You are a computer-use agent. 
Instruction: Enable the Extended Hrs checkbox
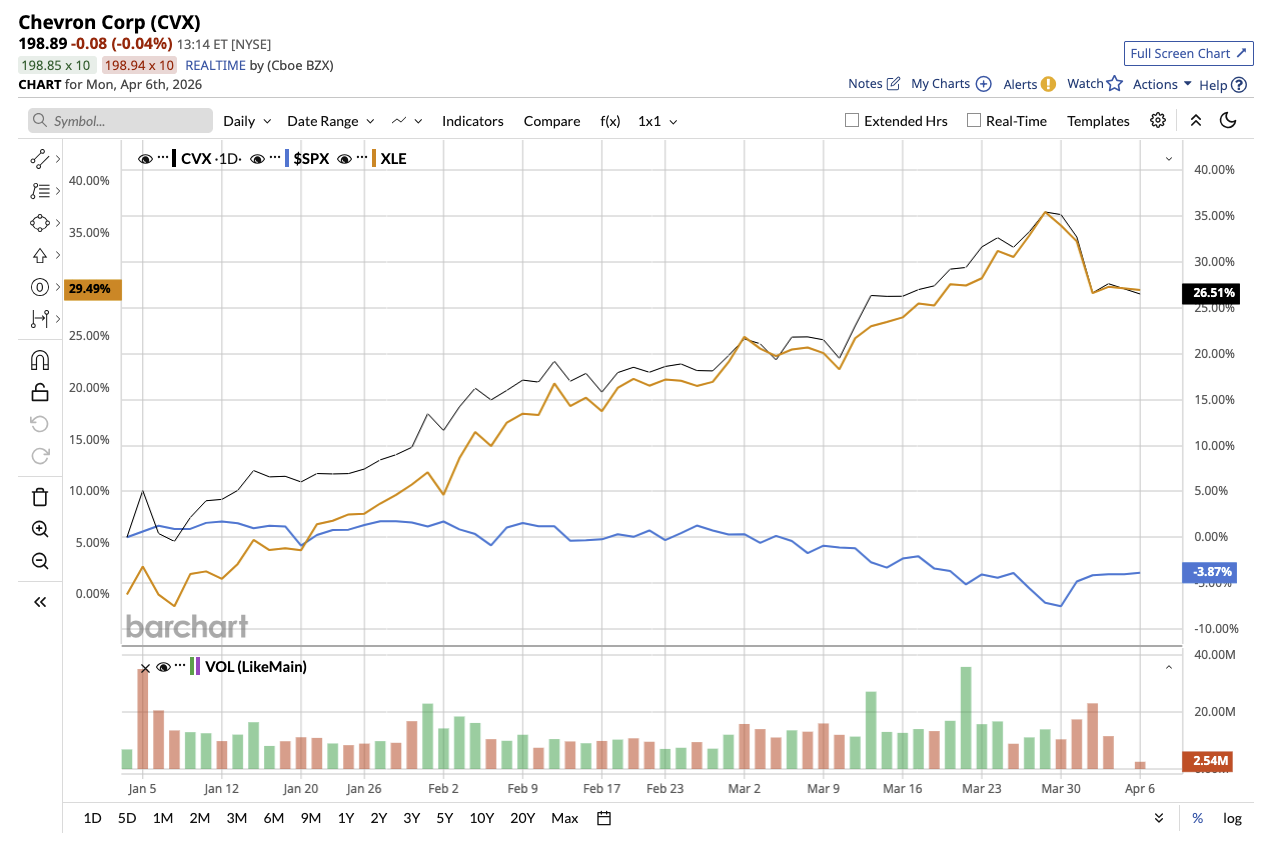coord(852,121)
